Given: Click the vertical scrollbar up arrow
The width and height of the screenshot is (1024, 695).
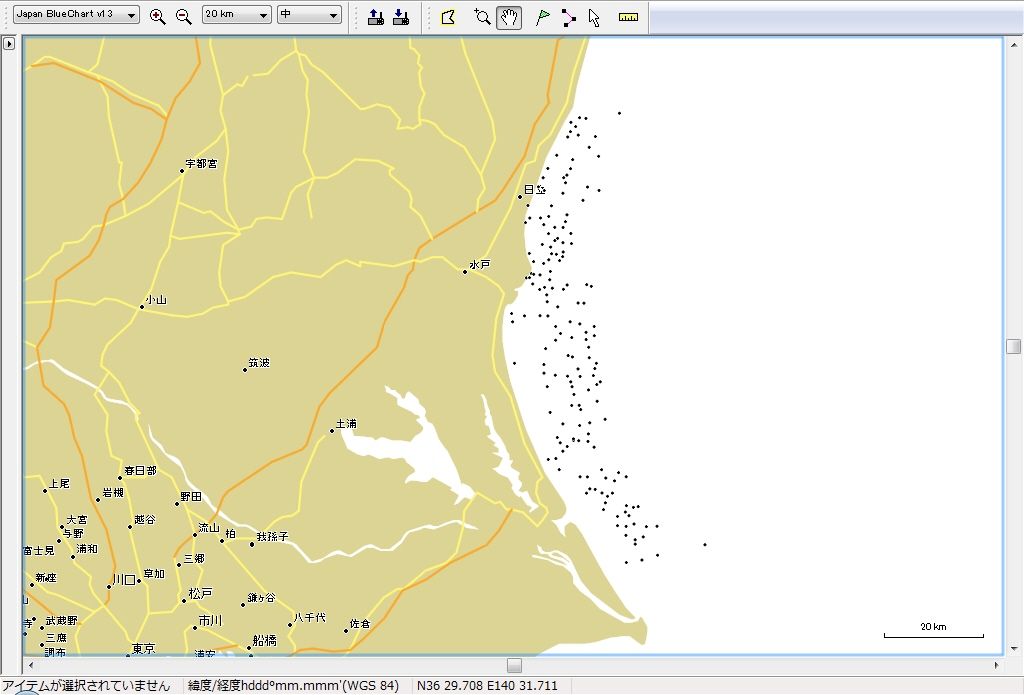Looking at the screenshot, I should (x=1013, y=45).
